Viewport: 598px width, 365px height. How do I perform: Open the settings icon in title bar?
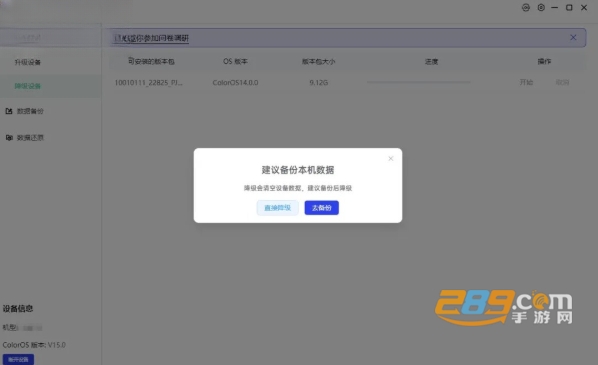pos(541,8)
